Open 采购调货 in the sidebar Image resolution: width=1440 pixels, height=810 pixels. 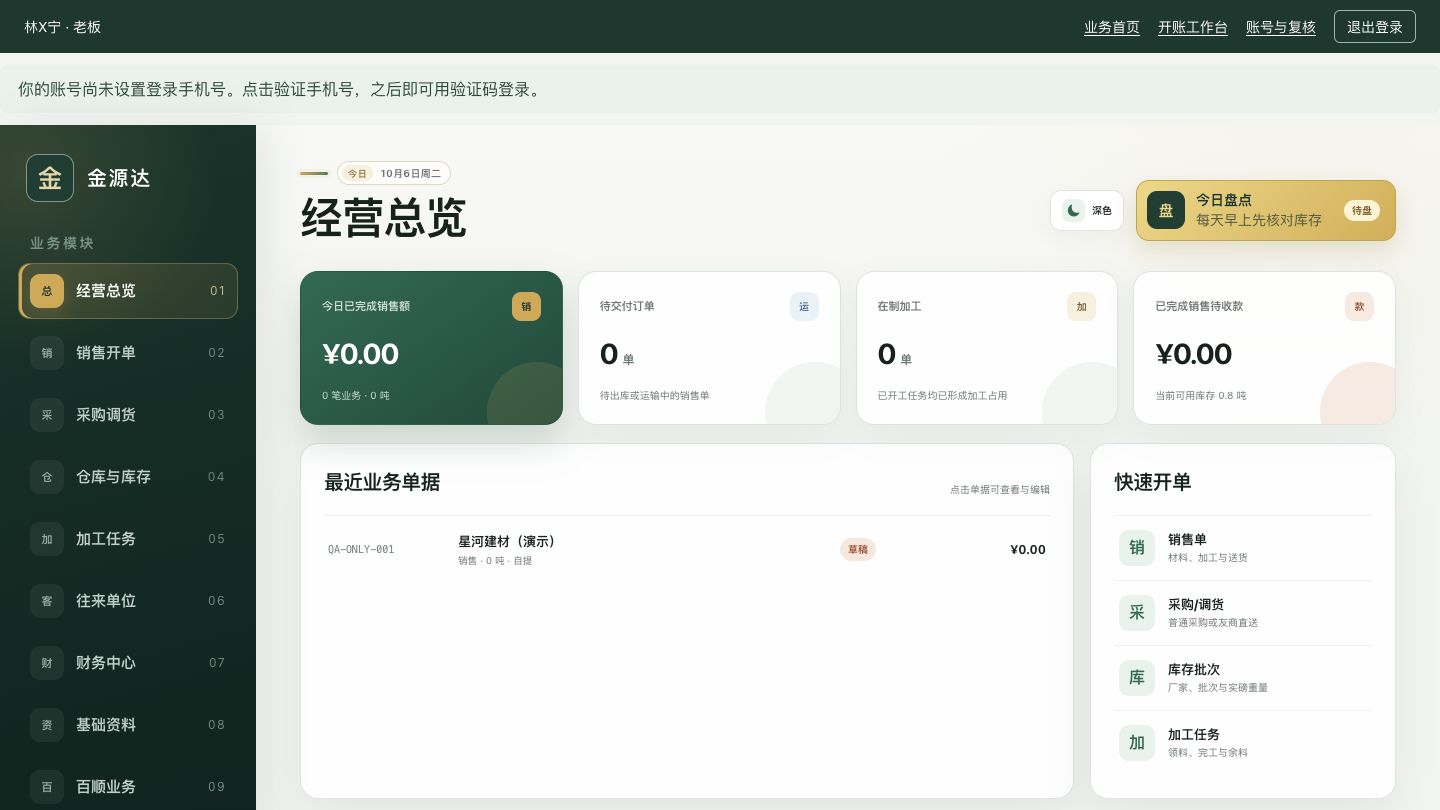coord(128,415)
